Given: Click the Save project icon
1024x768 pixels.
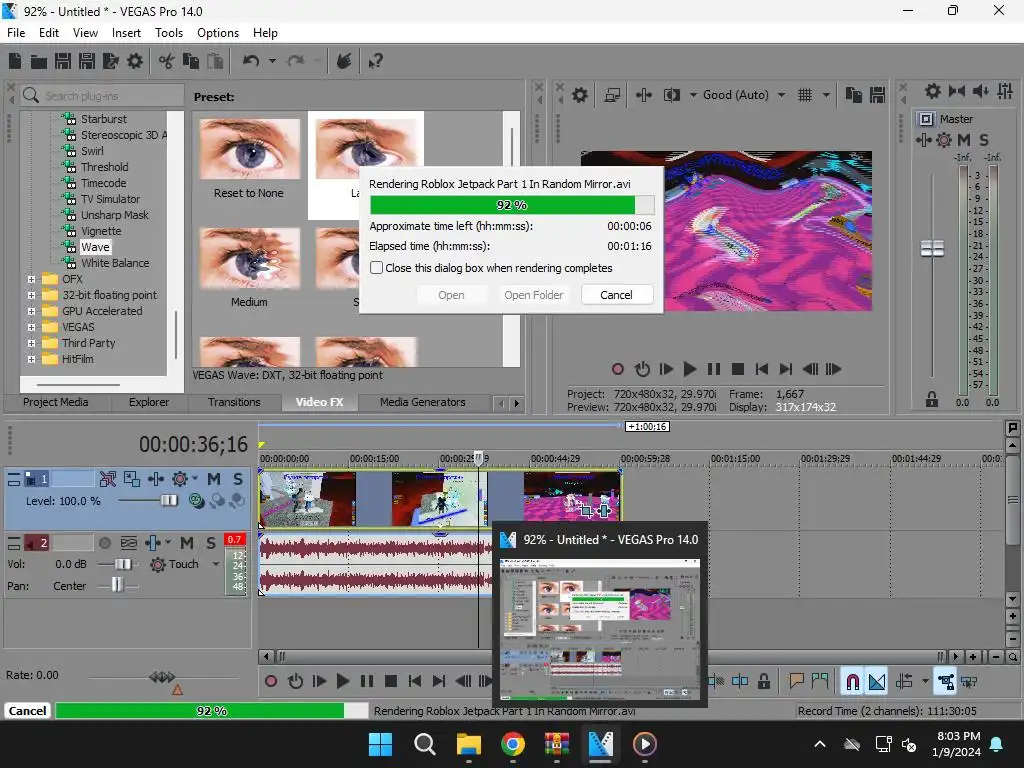Looking at the screenshot, I should (63, 61).
